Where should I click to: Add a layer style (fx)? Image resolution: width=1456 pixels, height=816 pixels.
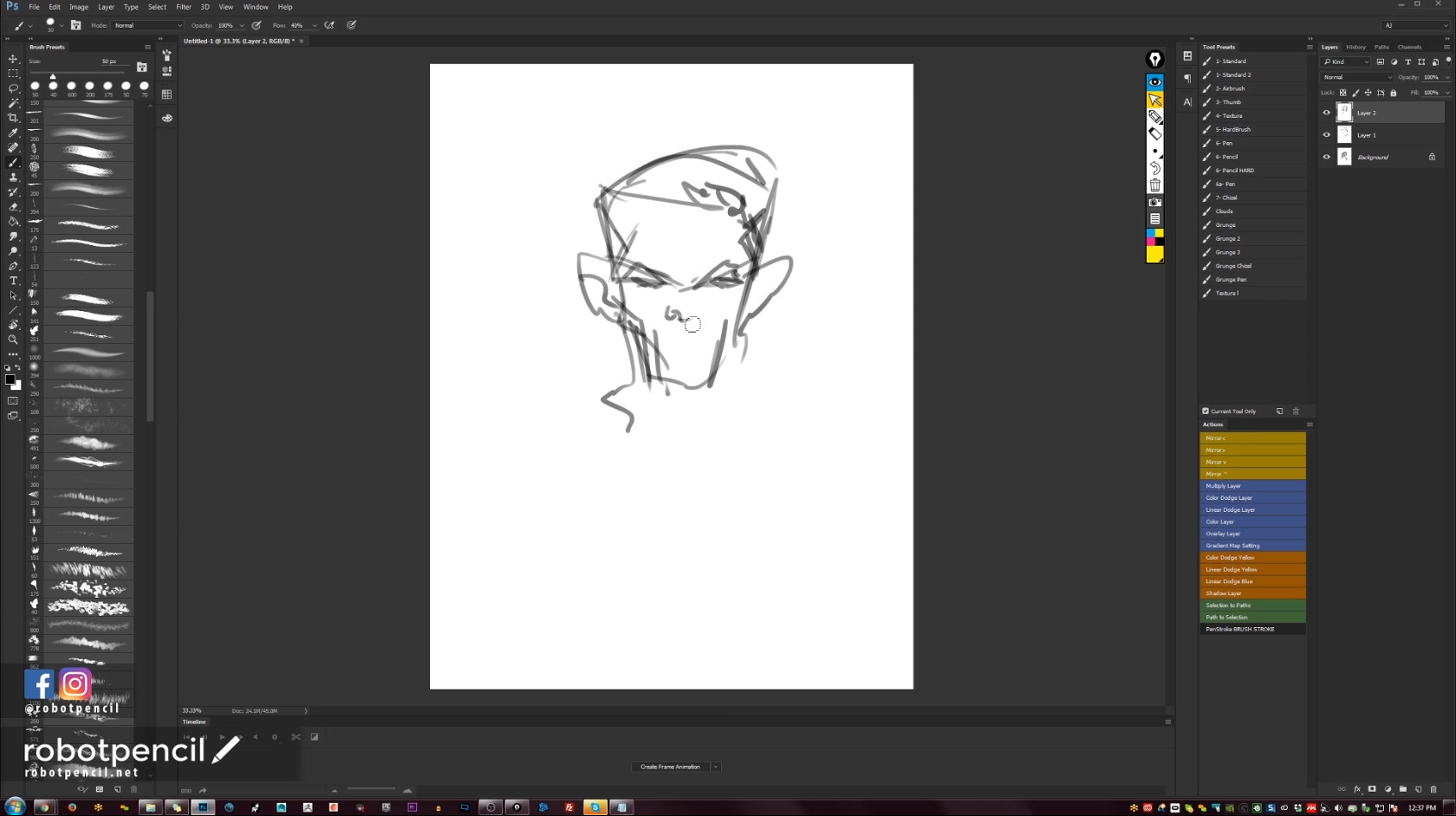point(1357,789)
